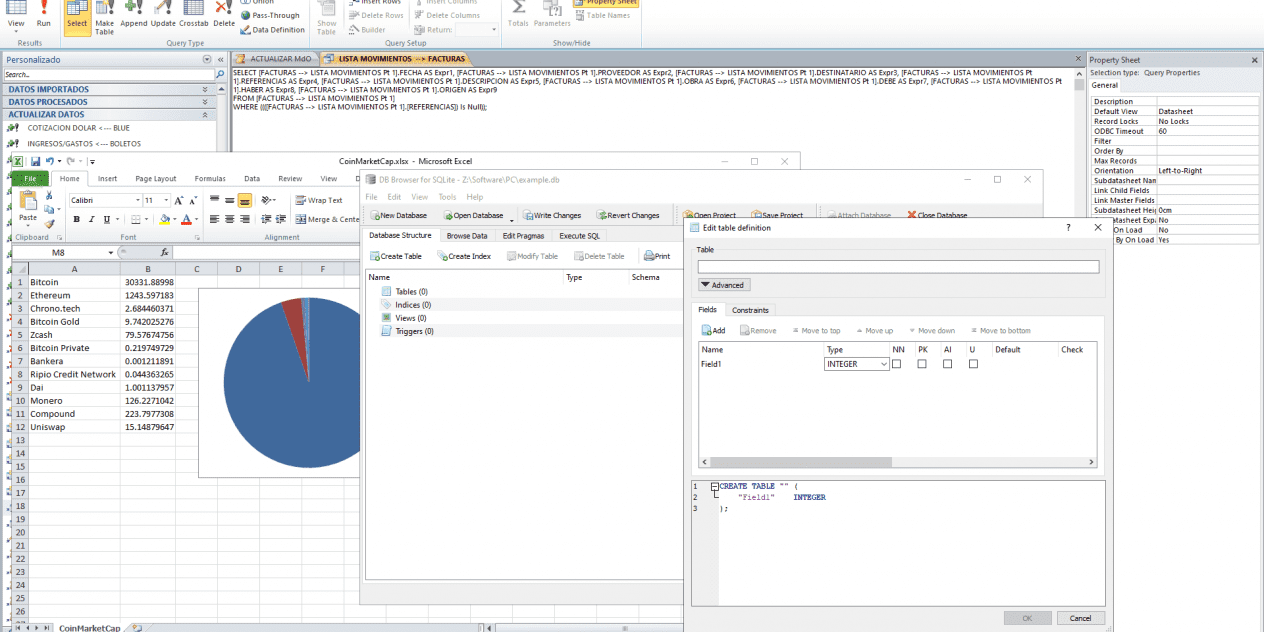Viewport: 1264px width, 632px height.
Task: Click the Save icon in Excel quick access toolbar
Action: (x=35, y=161)
